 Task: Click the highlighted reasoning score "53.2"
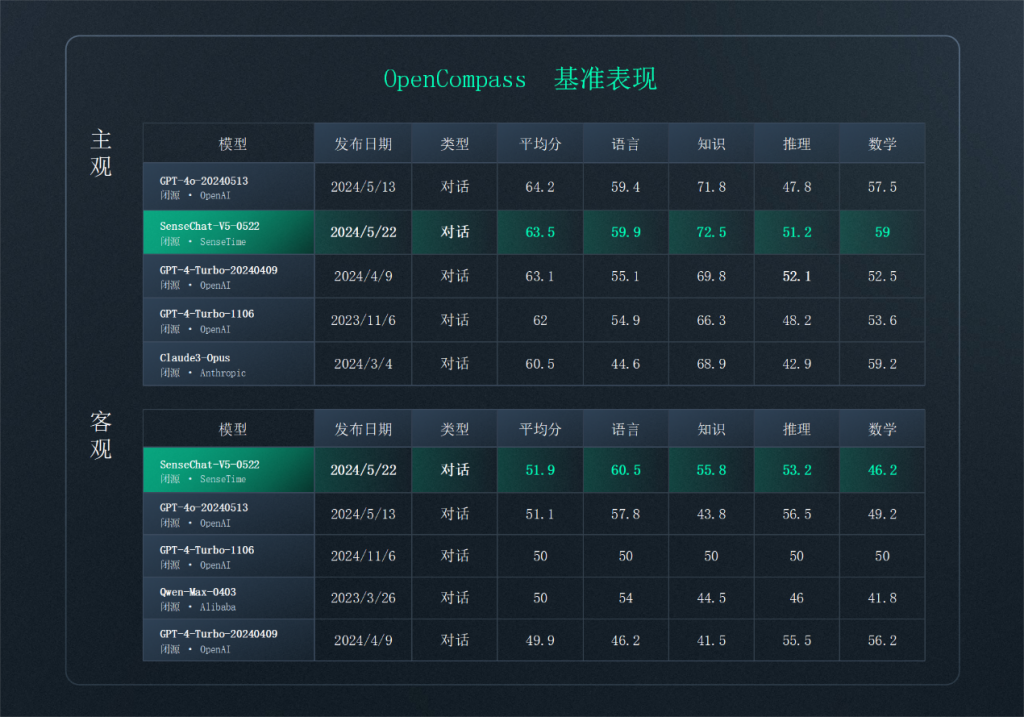click(x=797, y=470)
